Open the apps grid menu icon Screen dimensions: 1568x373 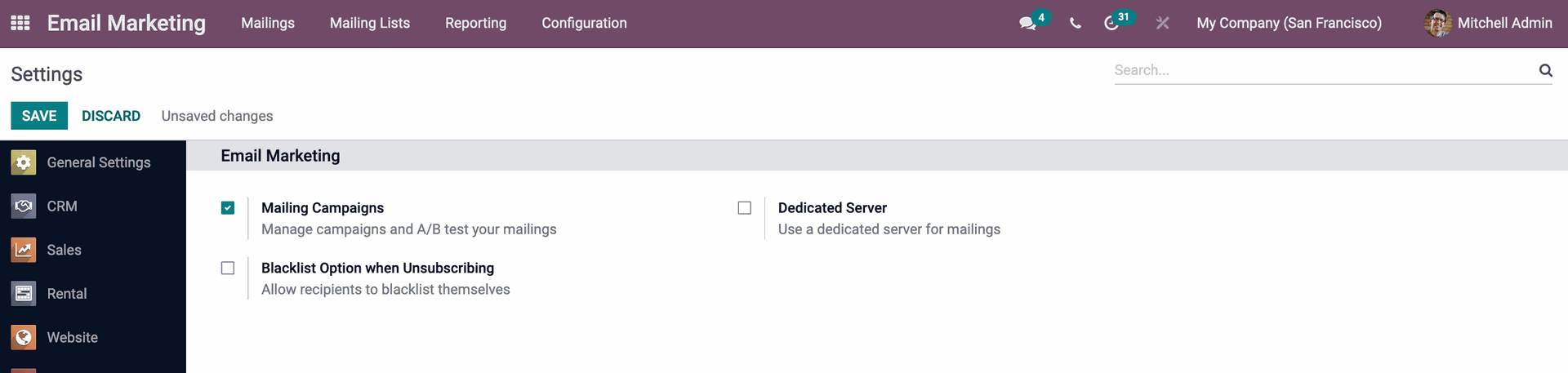[x=20, y=23]
